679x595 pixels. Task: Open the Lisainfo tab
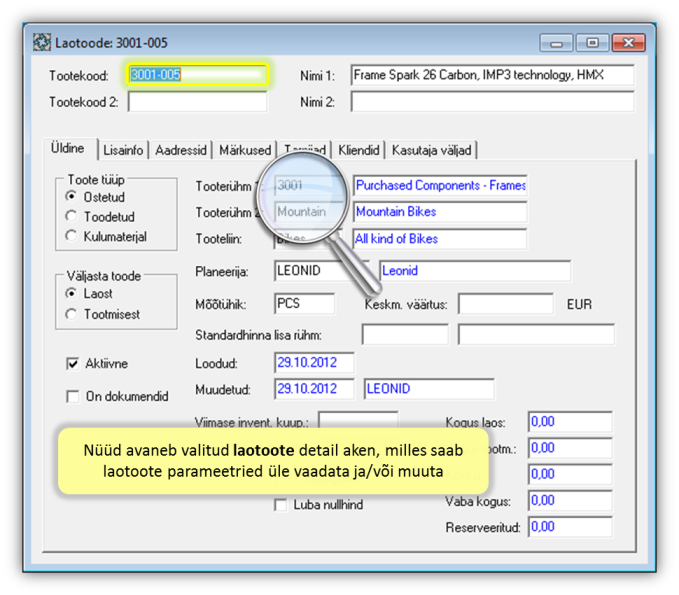[x=123, y=150]
